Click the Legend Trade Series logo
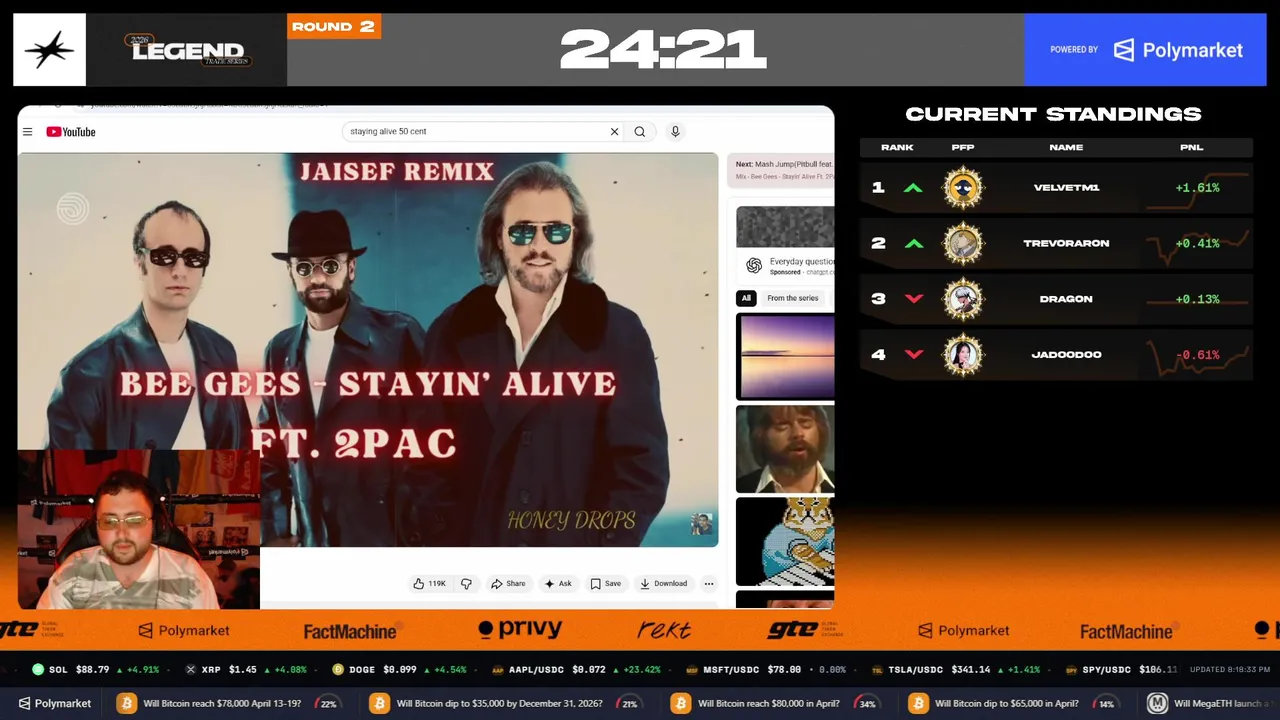The width and height of the screenshot is (1280, 720). click(x=187, y=50)
